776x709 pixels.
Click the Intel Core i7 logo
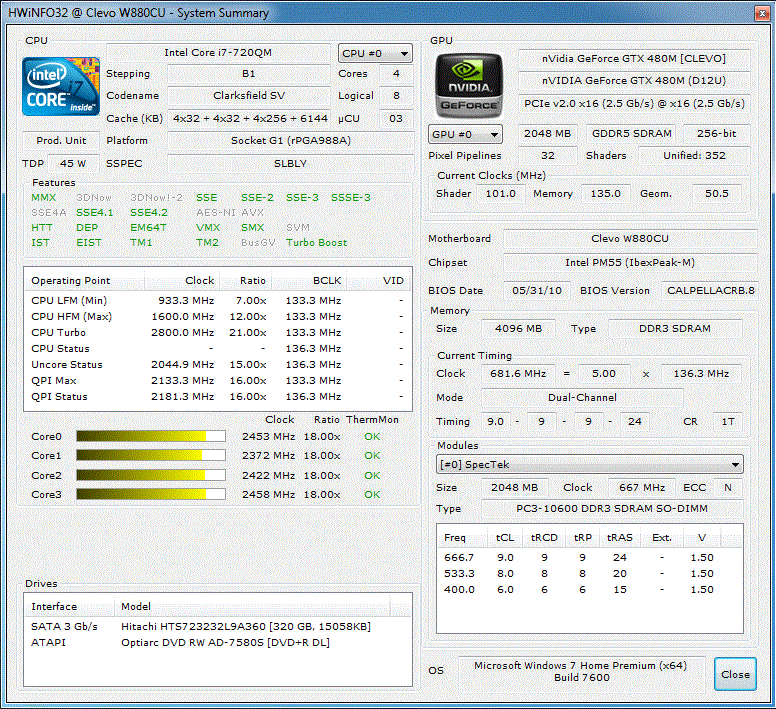coord(61,87)
